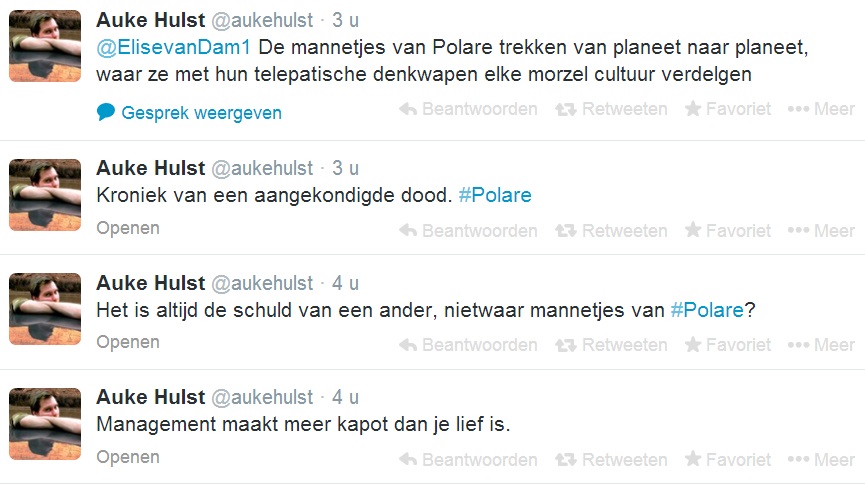Open Meer options on the first tweet

(821, 109)
